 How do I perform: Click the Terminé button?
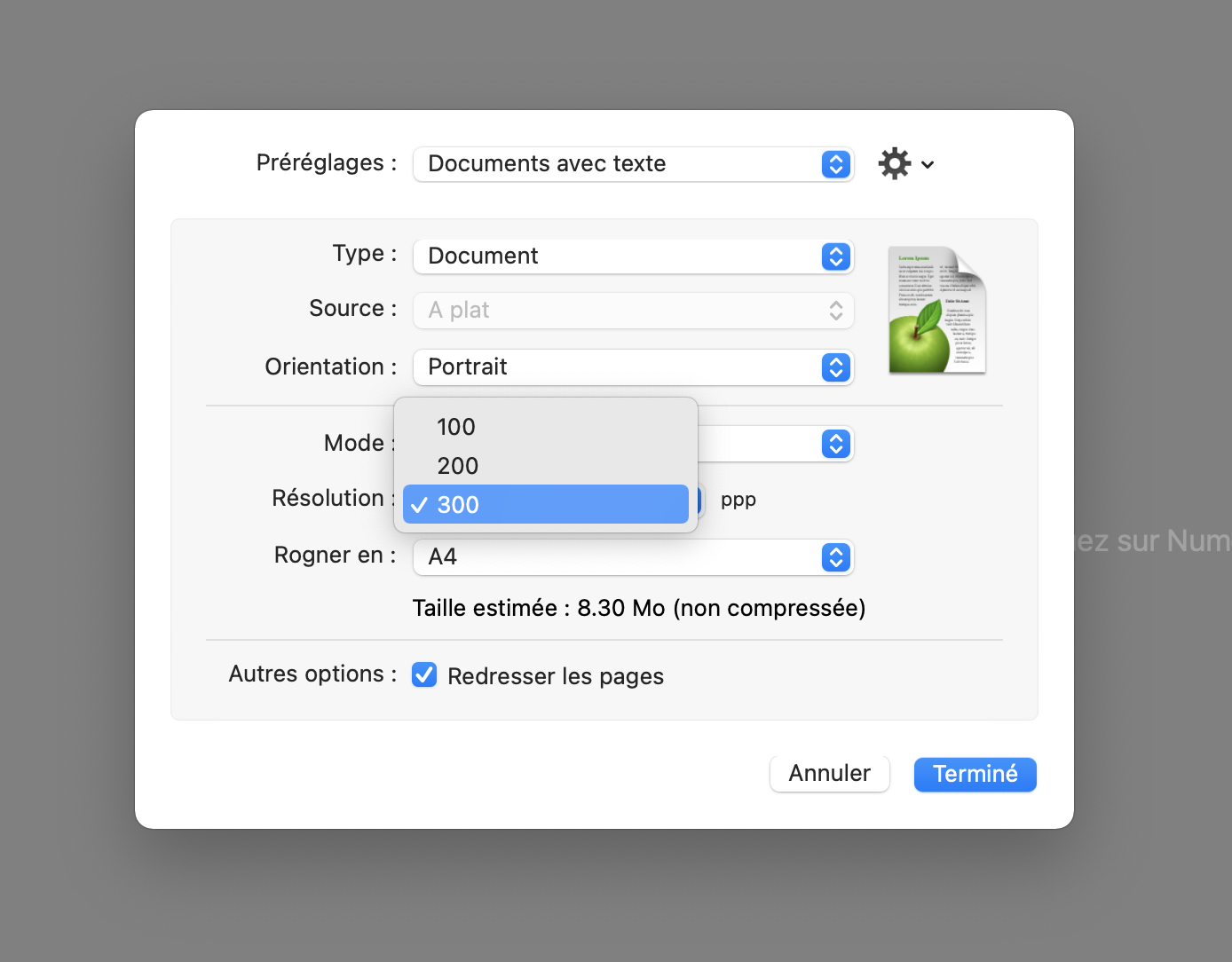975,775
